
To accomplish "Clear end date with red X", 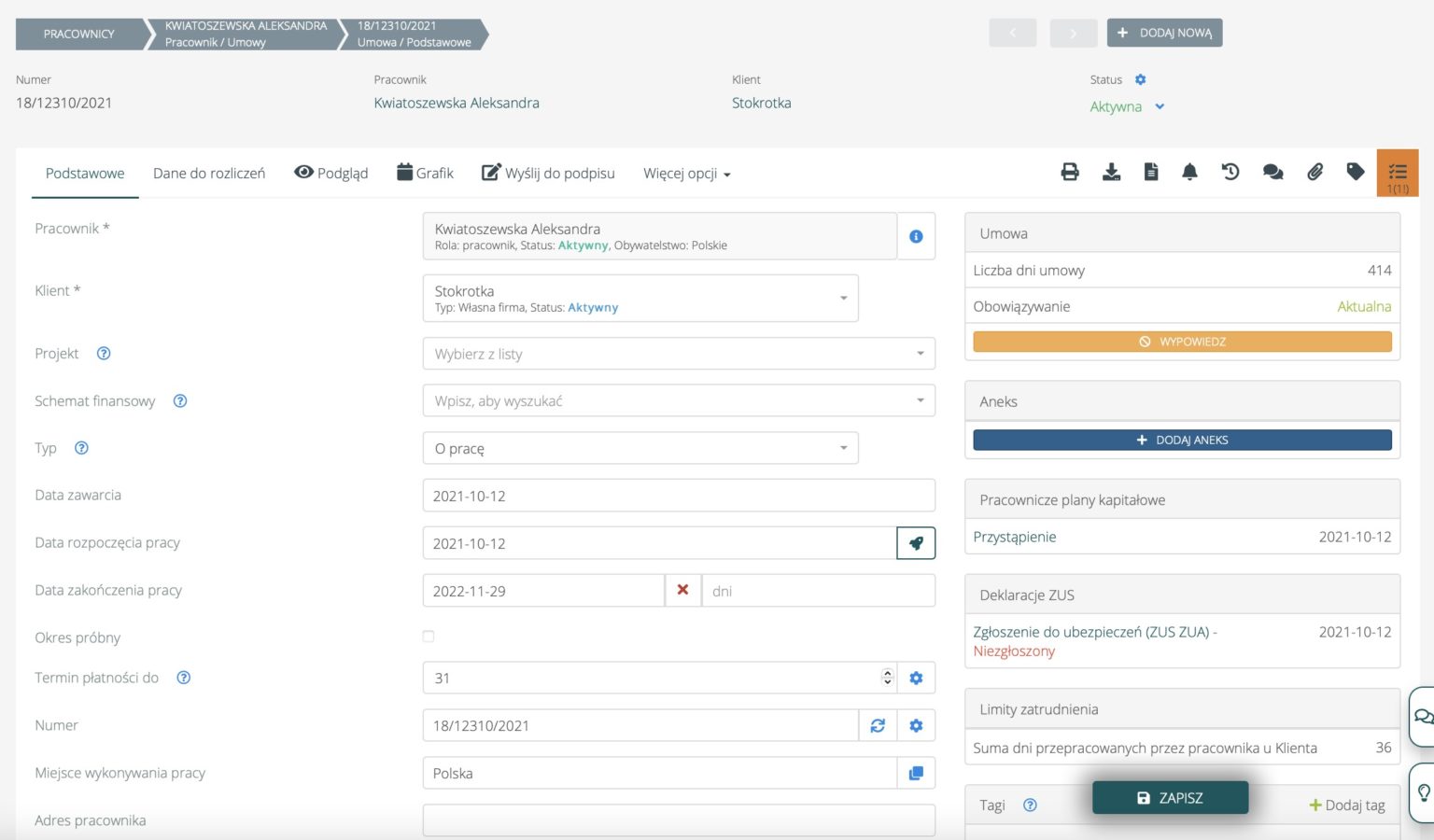I will tap(682, 590).
